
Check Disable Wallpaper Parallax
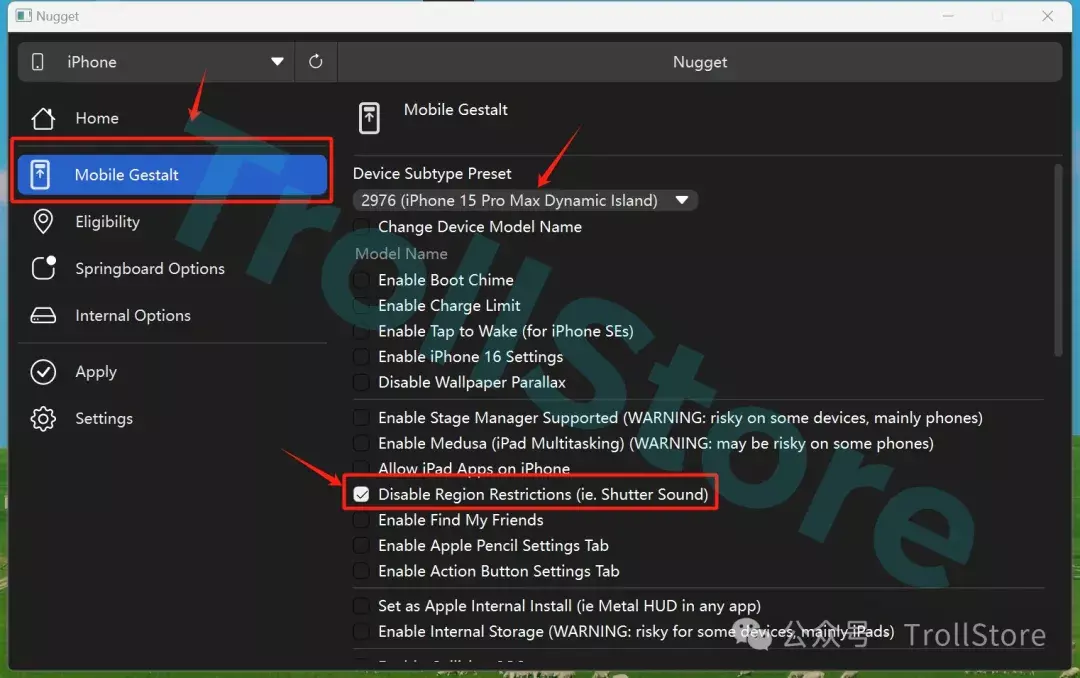point(361,382)
